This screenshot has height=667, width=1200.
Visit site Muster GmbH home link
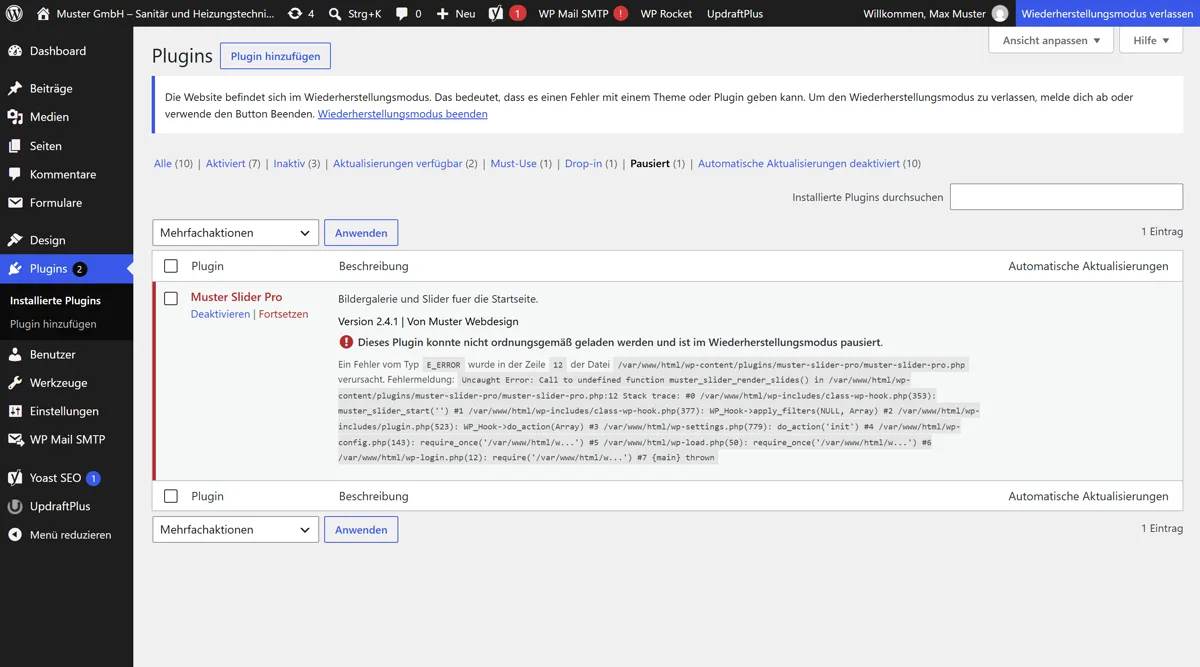155,14
